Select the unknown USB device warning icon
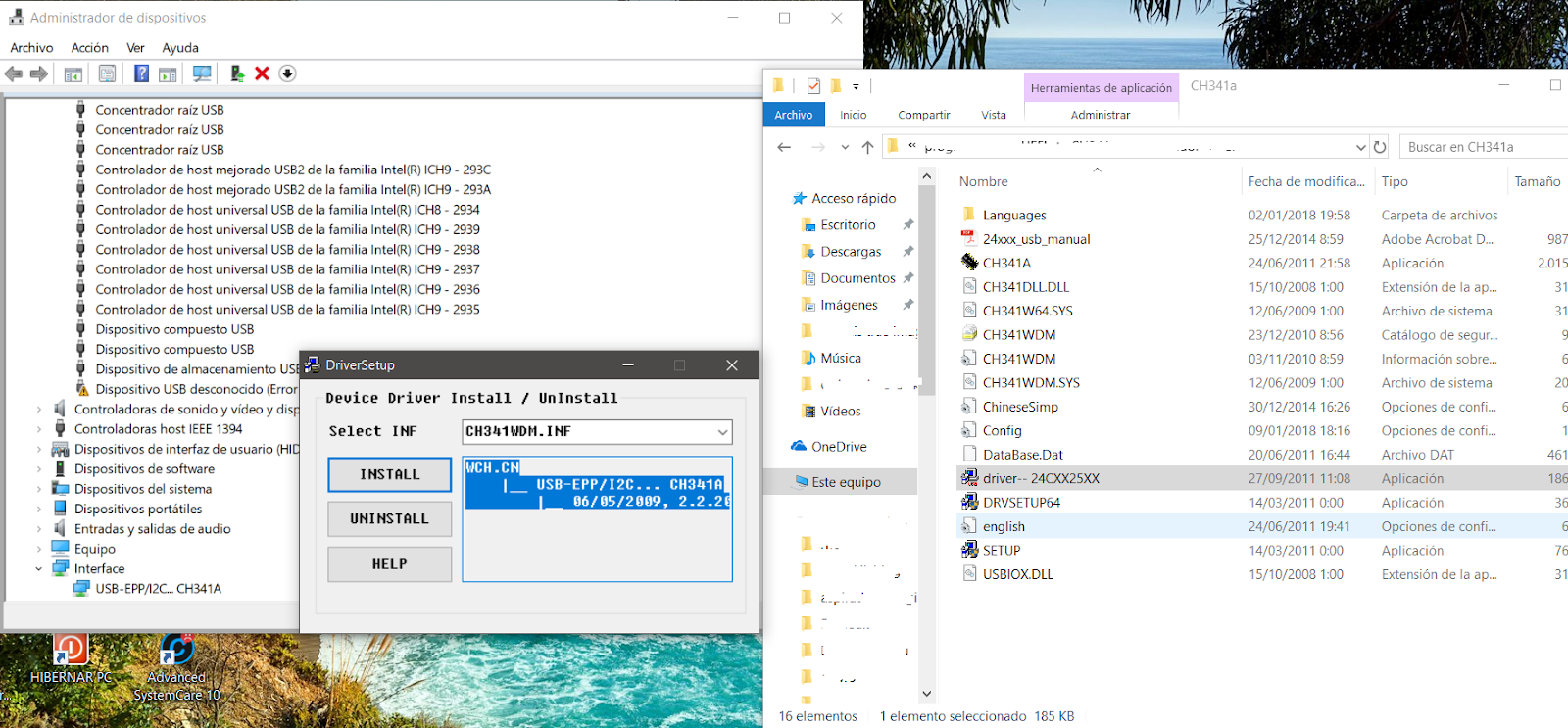 (x=82, y=389)
